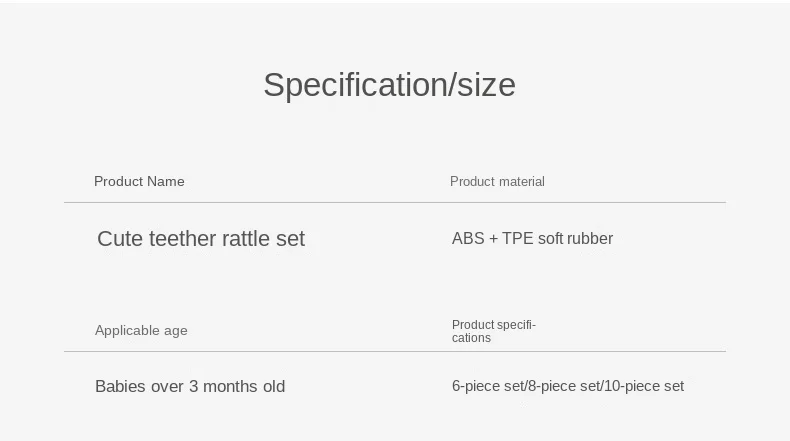The image size is (790, 441).
Task: Select the Product Name label
Action: click(x=139, y=181)
